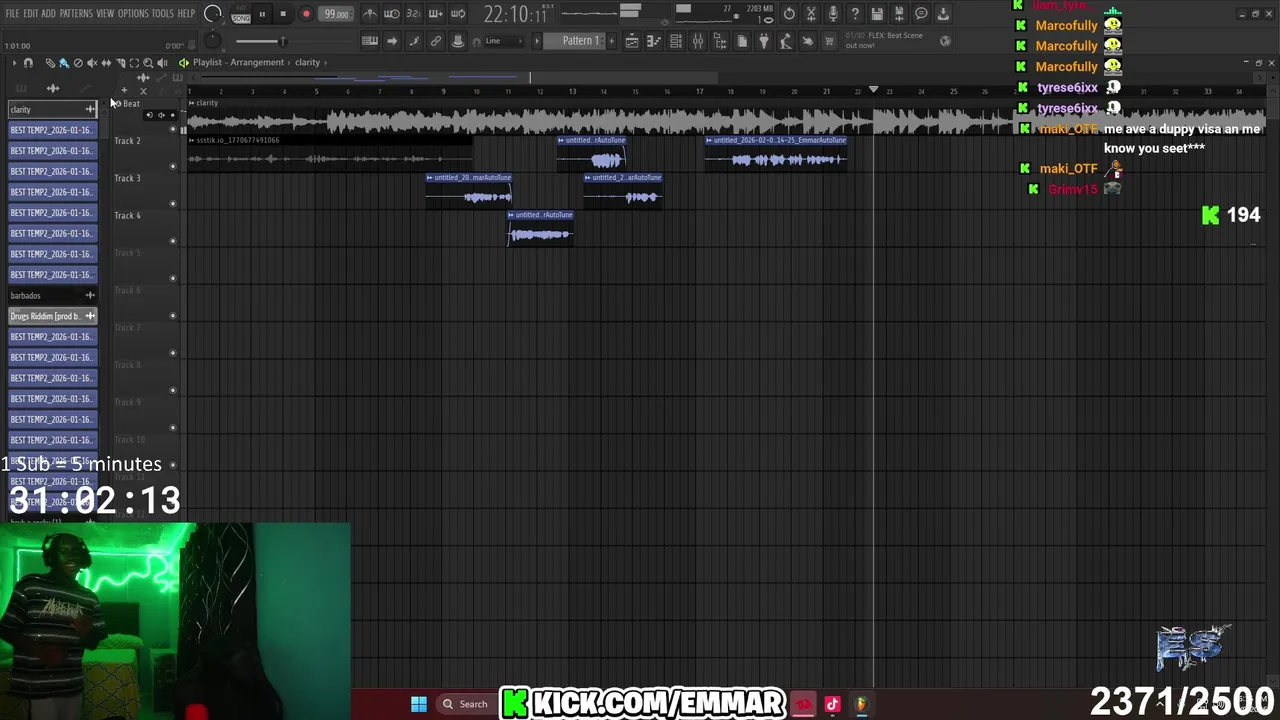Toggle step editing mode icon
Screen dimensions: 1280x720
point(414,41)
